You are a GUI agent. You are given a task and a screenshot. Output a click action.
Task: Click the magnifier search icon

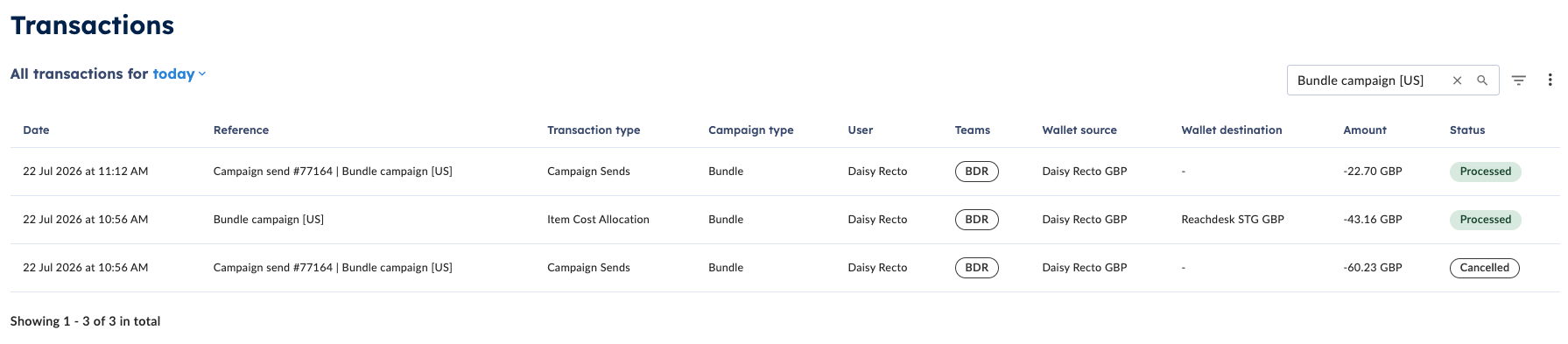[1482, 81]
